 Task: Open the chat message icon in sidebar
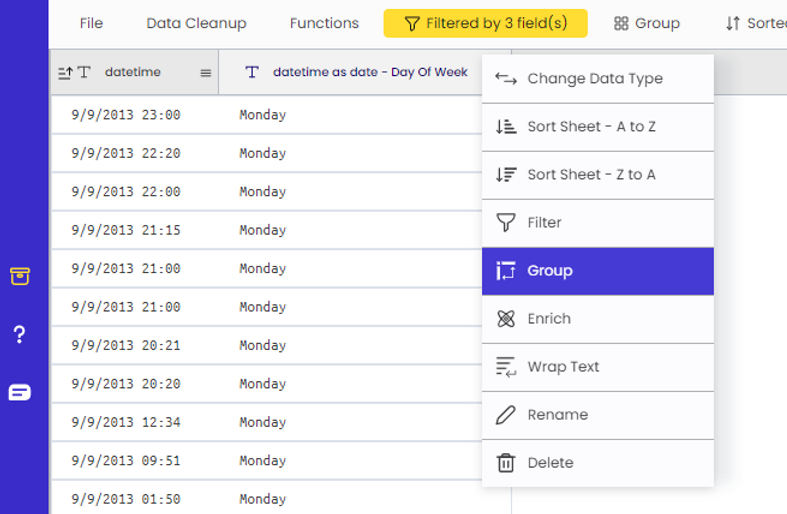tap(20, 392)
